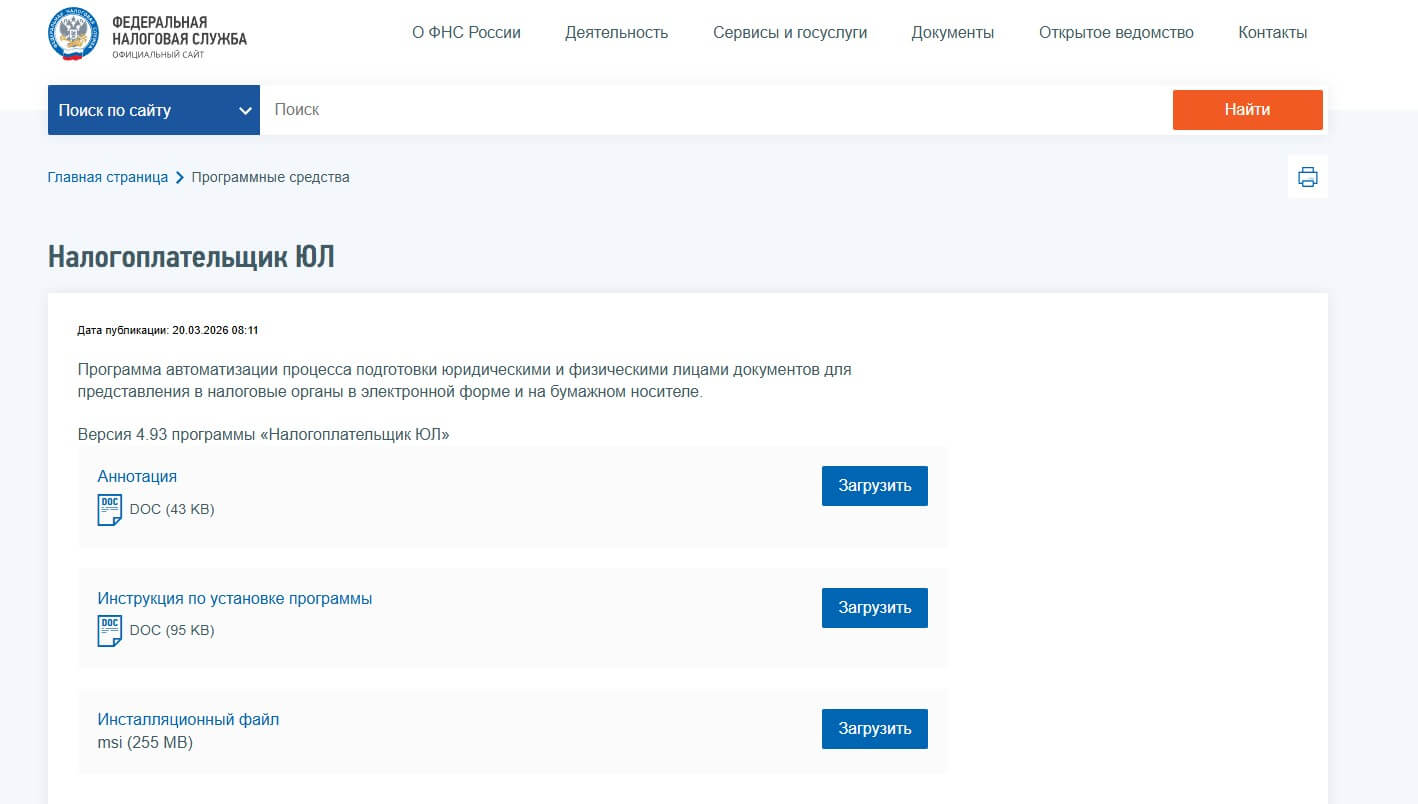Click the DOC file icon under Аннотация
The image size is (1418, 804).
(109, 509)
